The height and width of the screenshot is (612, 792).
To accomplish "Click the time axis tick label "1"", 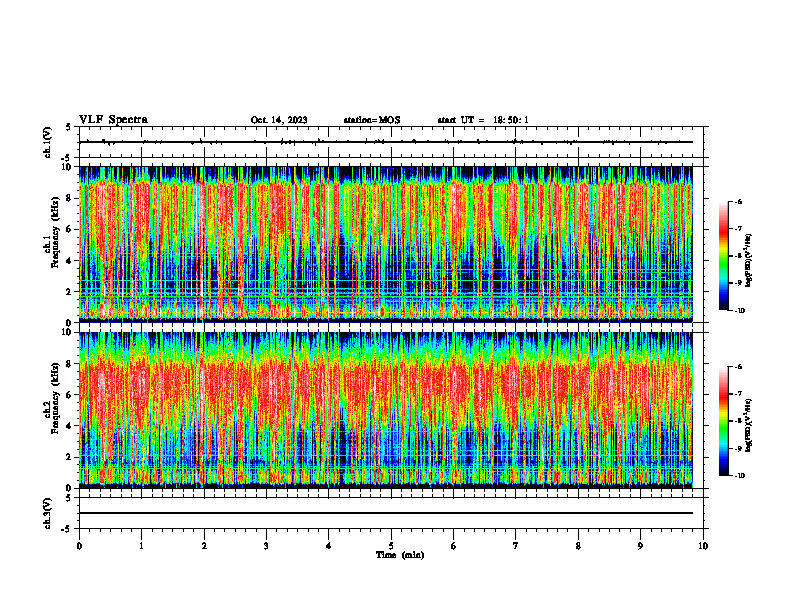I will tap(141, 546).
